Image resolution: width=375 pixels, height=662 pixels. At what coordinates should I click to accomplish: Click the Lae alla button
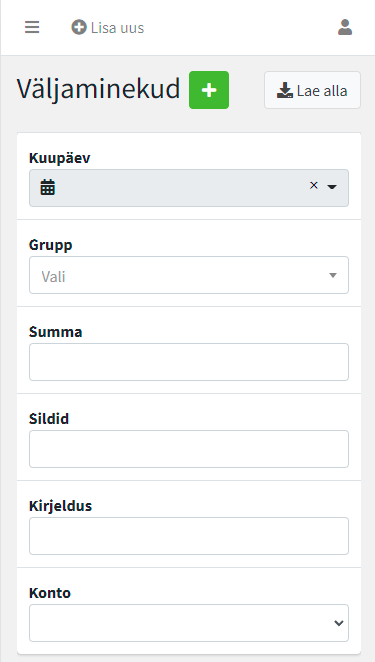(312, 90)
